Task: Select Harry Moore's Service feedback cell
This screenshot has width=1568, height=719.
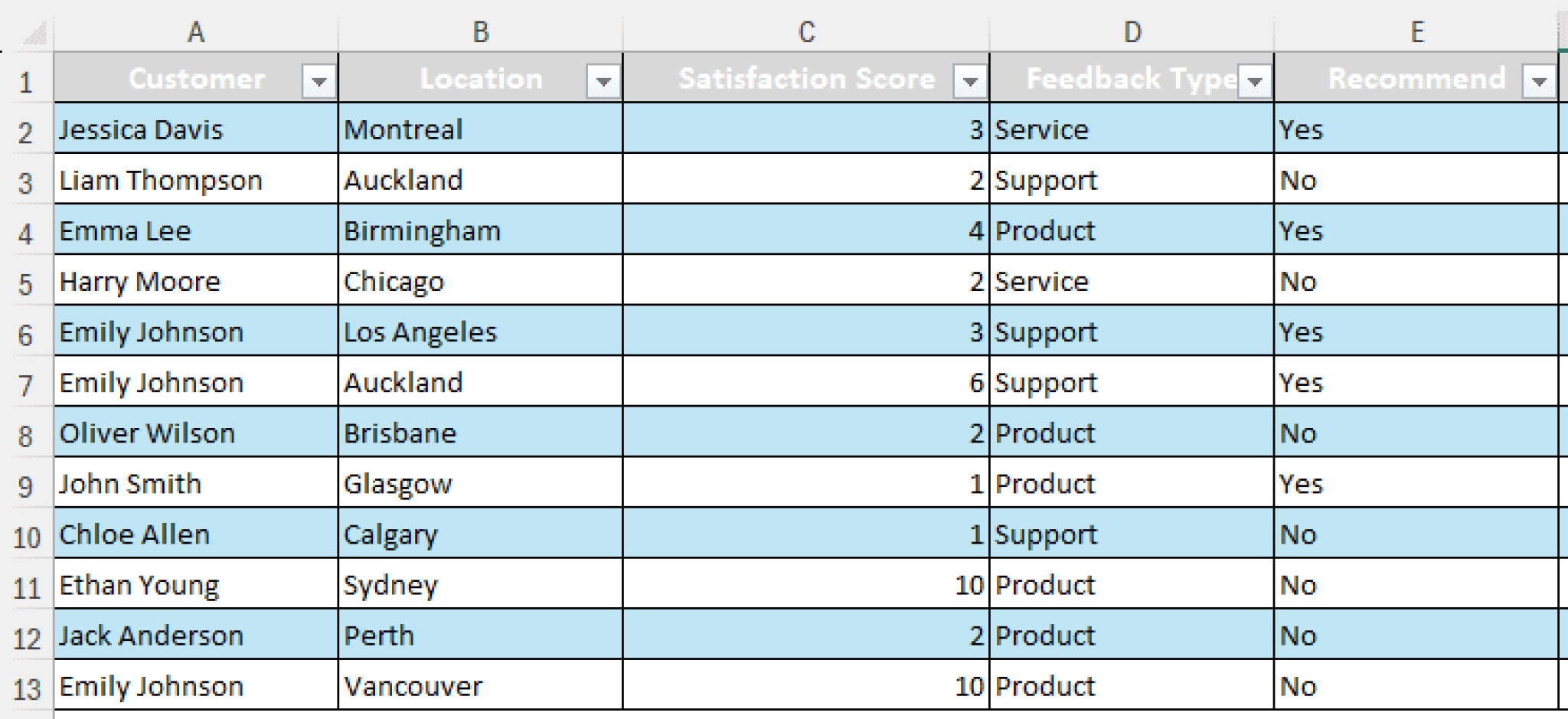Action: coord(1132,281)
